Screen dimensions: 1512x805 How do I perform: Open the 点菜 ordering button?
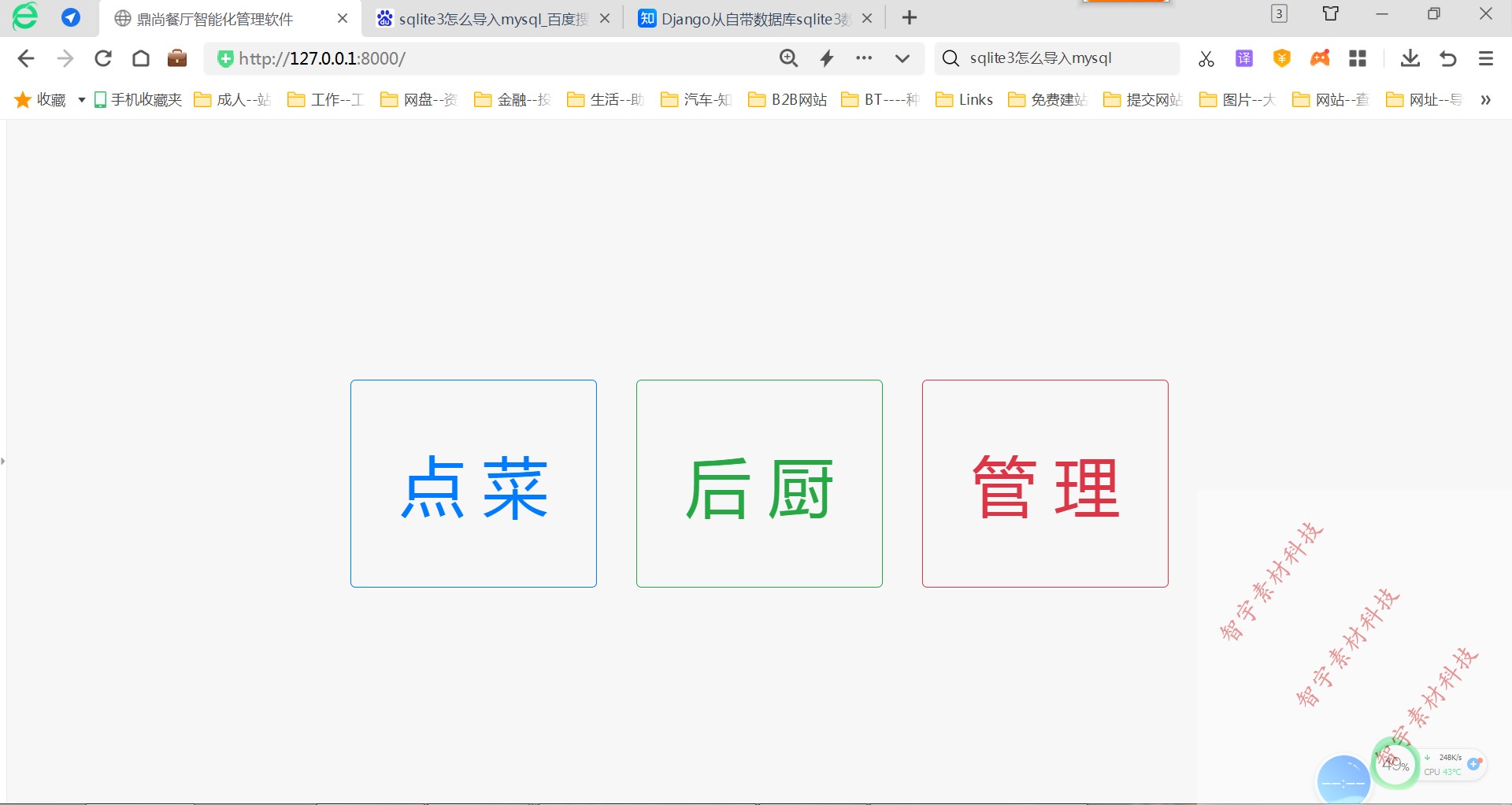[473, 484]
